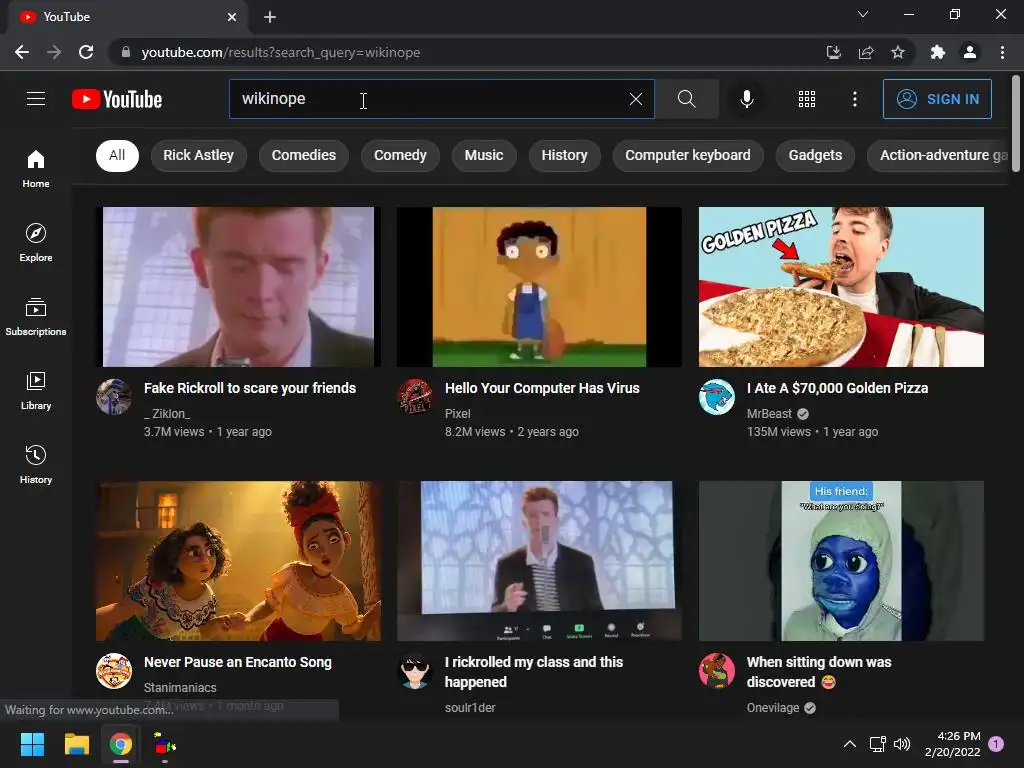The height and width of the screenshot is (768, 1024).
Task: Open rickrolled my class video thumbnail
Action: click(539, 561)
